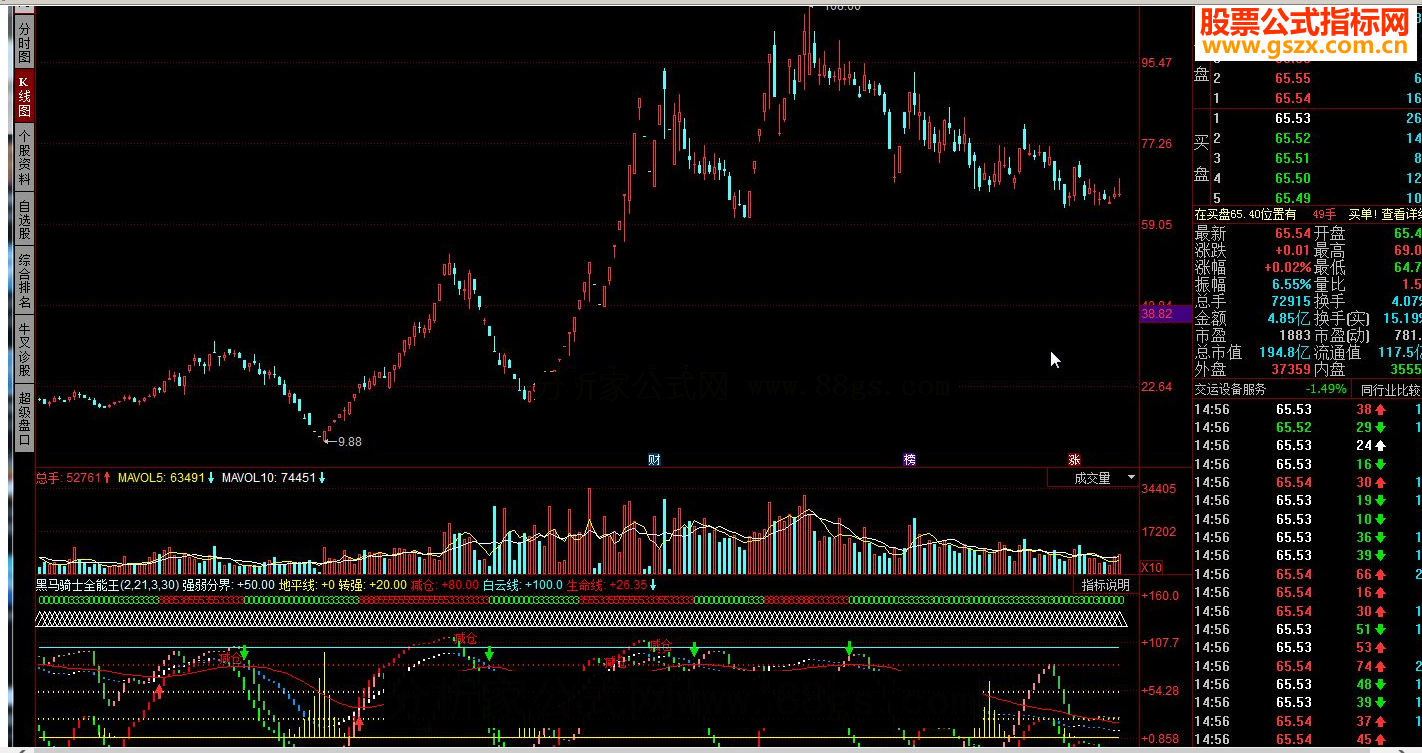Image resolution: width=1422 pixels, height=753 pixels.
Task: Click the buy level 3 price 65.51
Action: [1293, 158]
